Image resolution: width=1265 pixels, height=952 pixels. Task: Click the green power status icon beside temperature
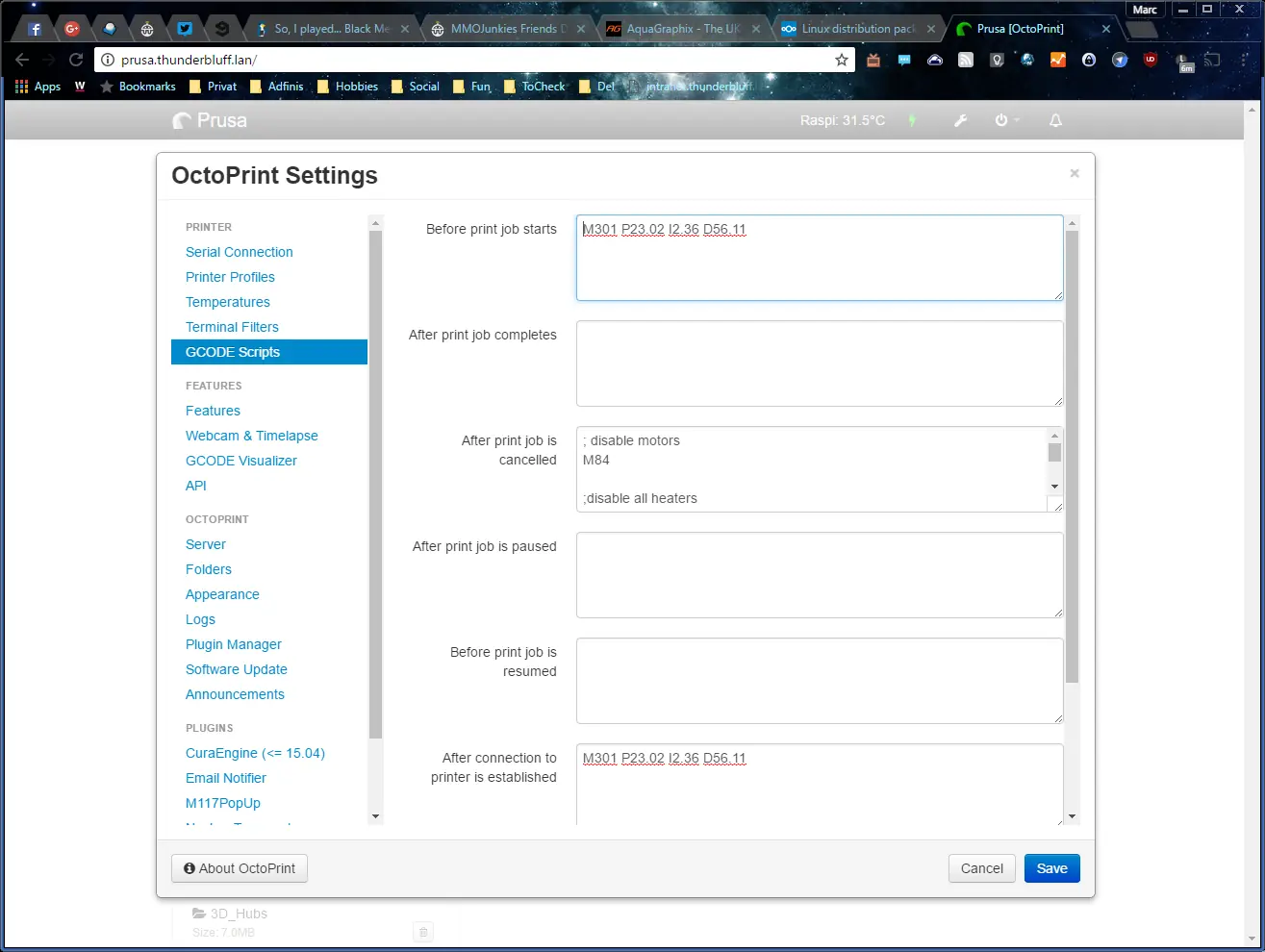point(911,120)
